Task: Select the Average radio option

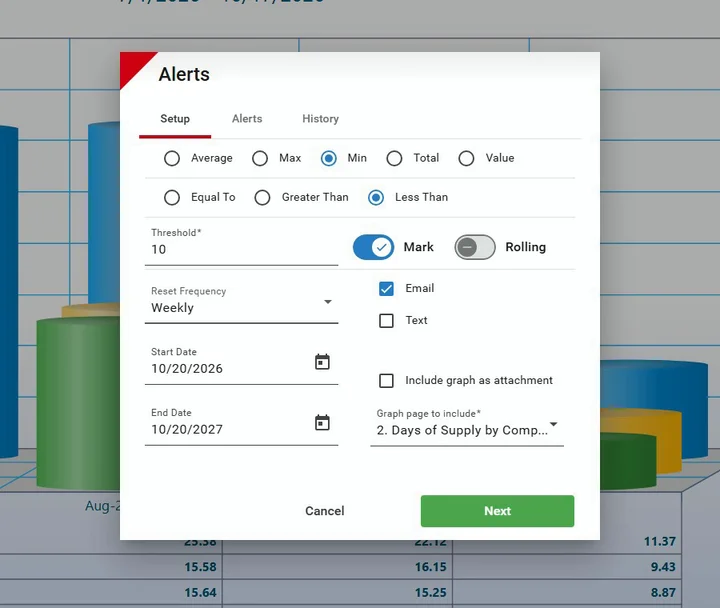Action: (172, 158)
